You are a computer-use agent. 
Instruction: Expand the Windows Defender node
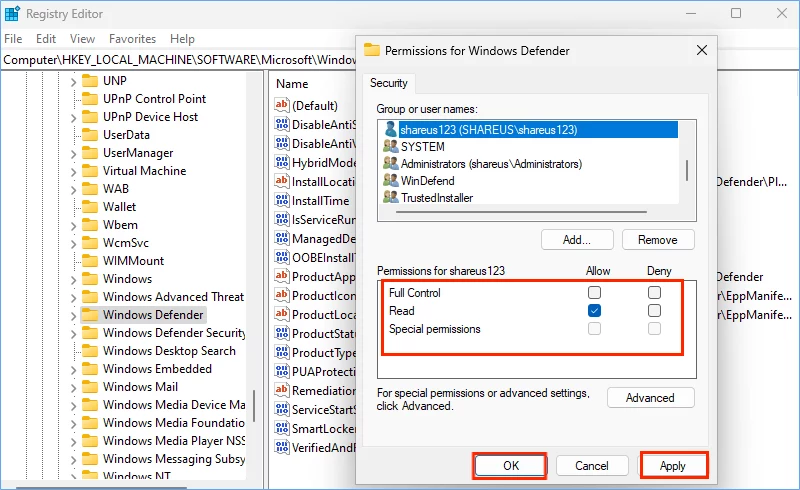point(73,316)
